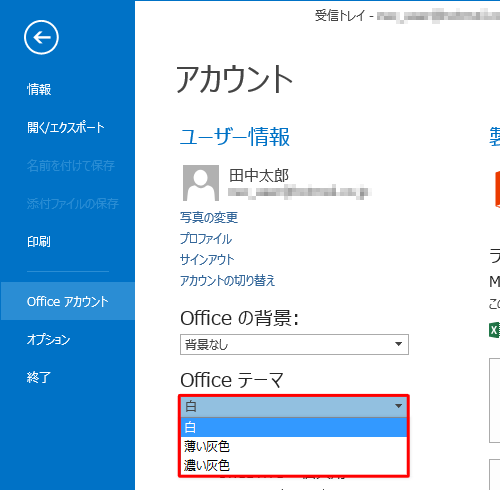Click the サインアウト link

click(x=207, y=260)
